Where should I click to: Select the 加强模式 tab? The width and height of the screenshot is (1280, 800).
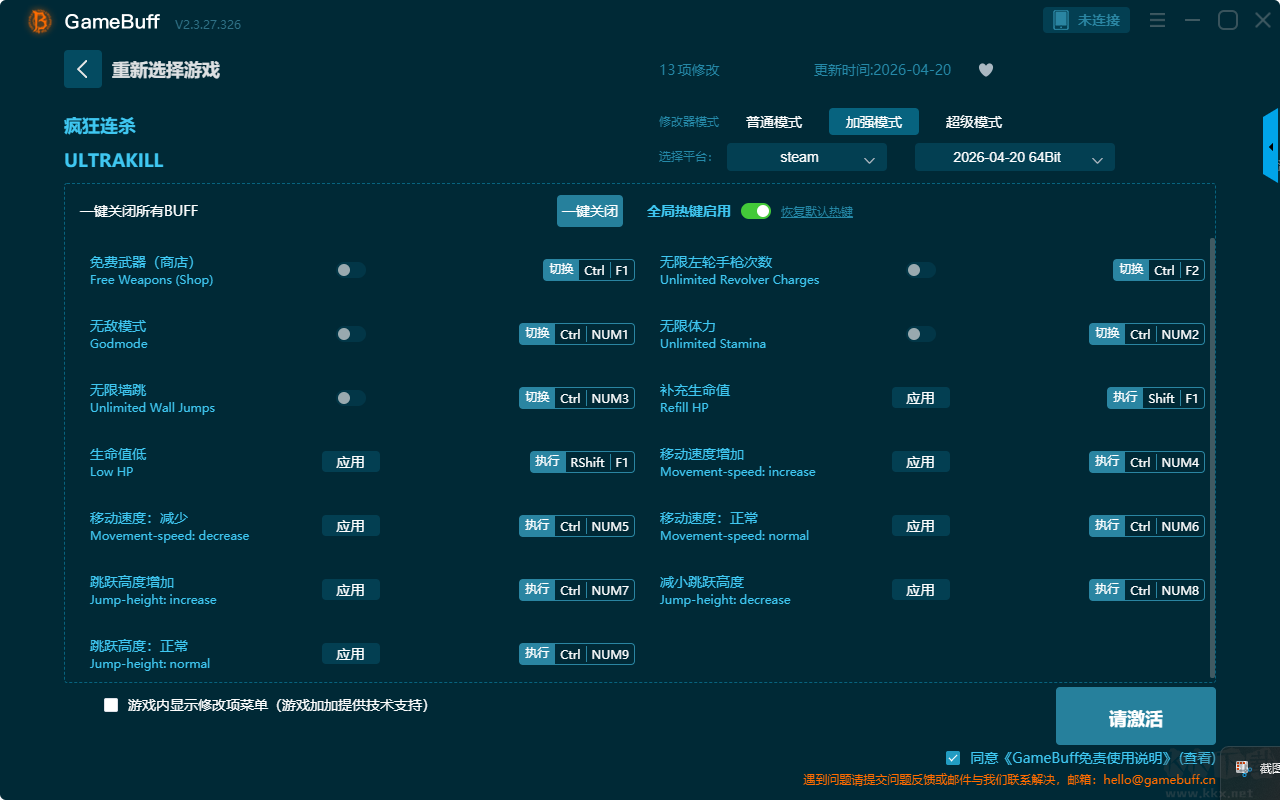874,122
